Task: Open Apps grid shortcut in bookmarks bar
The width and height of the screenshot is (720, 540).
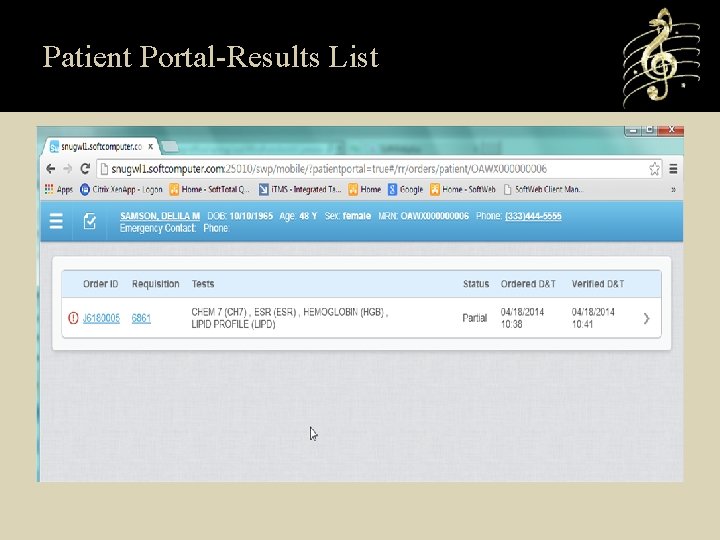Action: [59, 189]
